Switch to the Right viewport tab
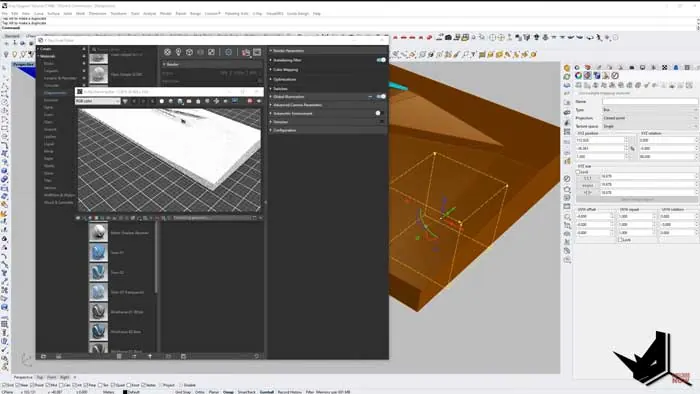Image resolution: width=700 pixels, height=394 pixels. [x=65, y=377]
